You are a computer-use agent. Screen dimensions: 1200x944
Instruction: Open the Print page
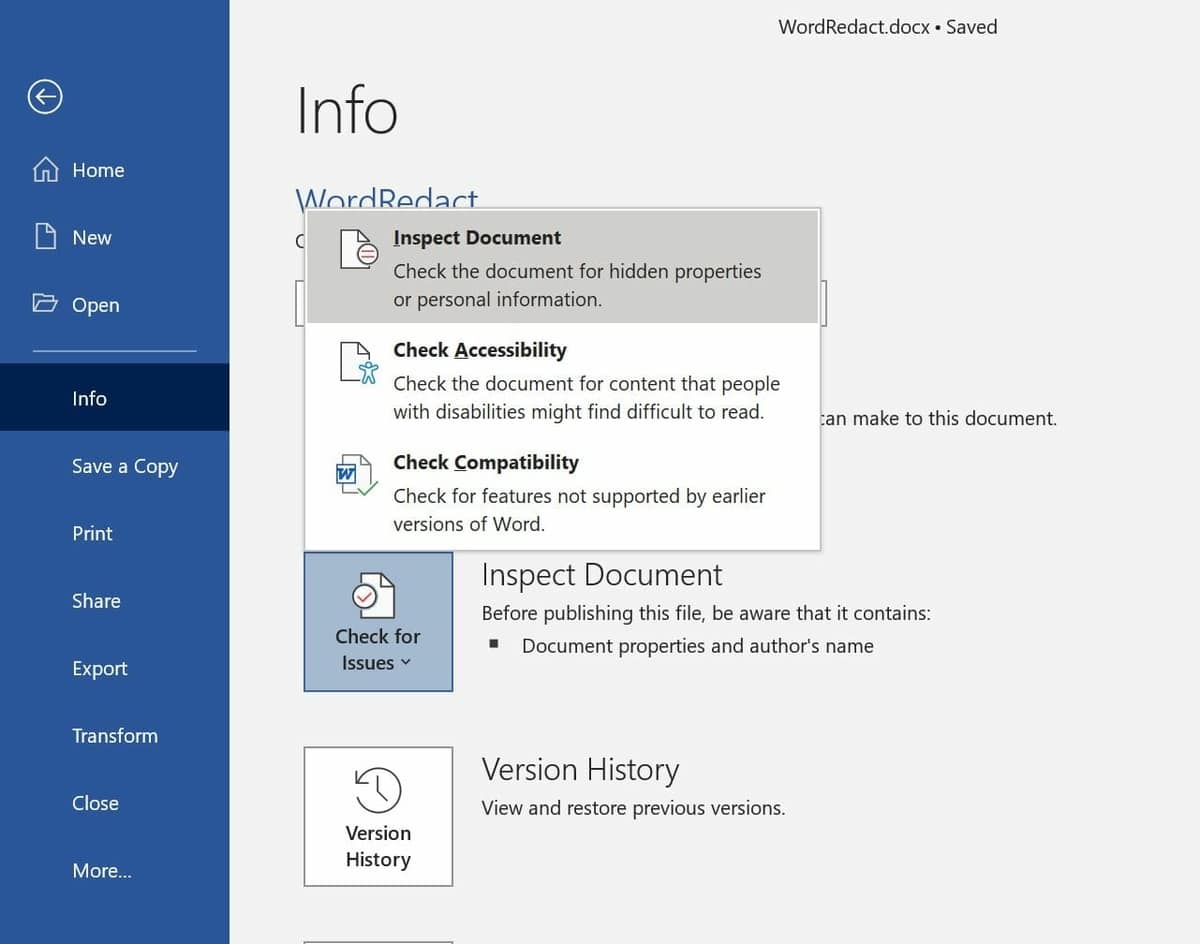92,533
